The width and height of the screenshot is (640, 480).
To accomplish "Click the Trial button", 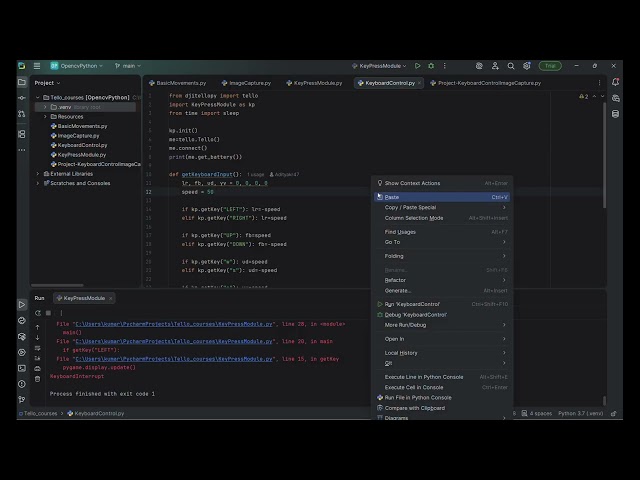I will [550, 66].
